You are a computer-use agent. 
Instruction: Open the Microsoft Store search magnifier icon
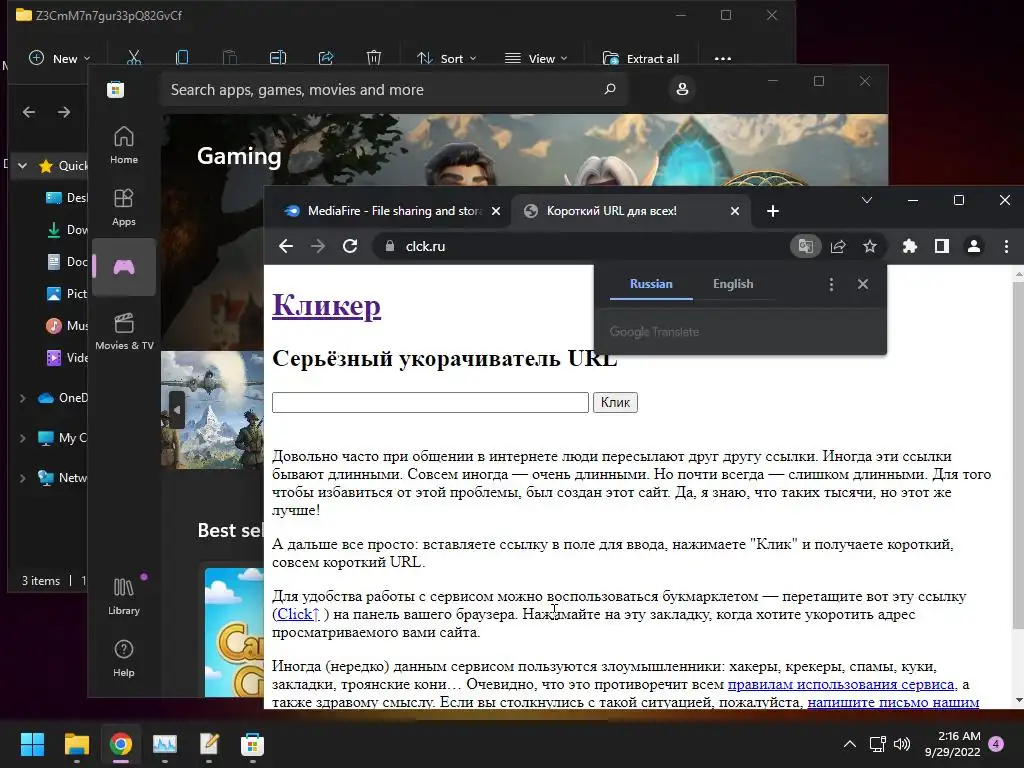610,89
